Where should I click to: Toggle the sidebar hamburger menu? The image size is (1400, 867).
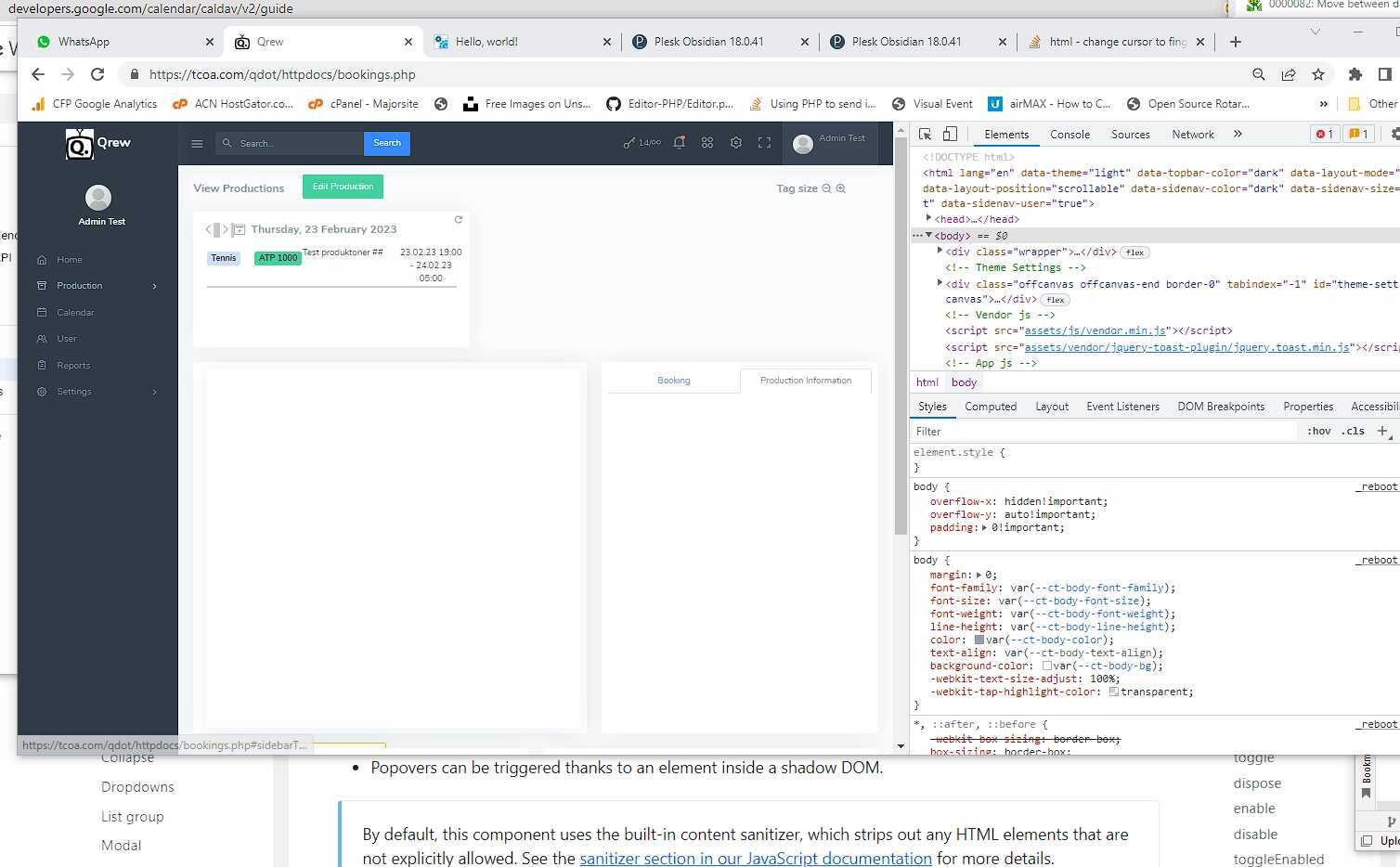coord(197,144)
